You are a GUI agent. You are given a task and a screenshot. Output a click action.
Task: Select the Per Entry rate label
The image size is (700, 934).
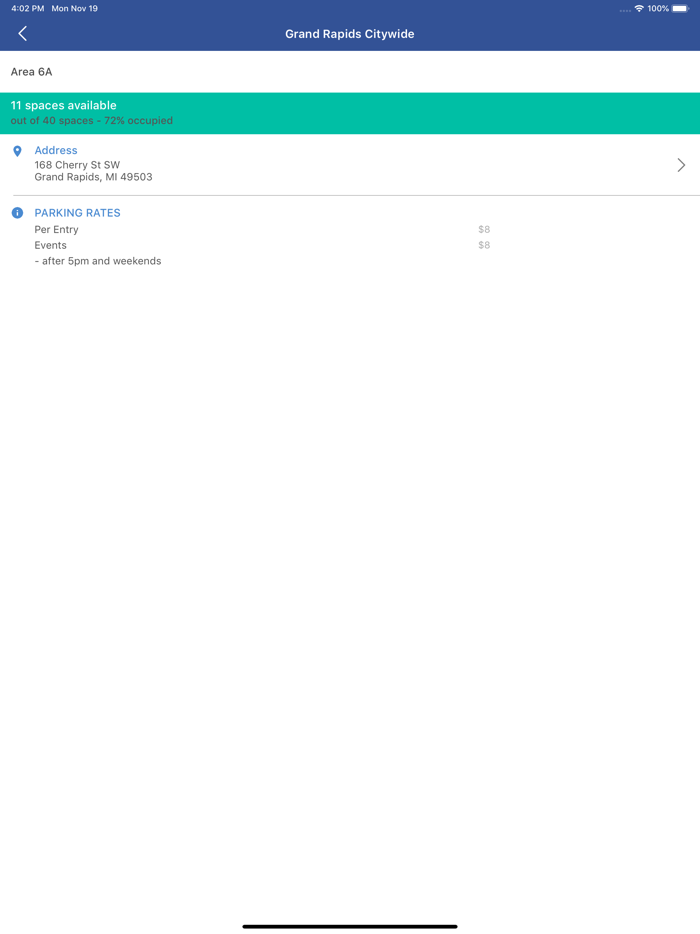[x=57, y=229]
